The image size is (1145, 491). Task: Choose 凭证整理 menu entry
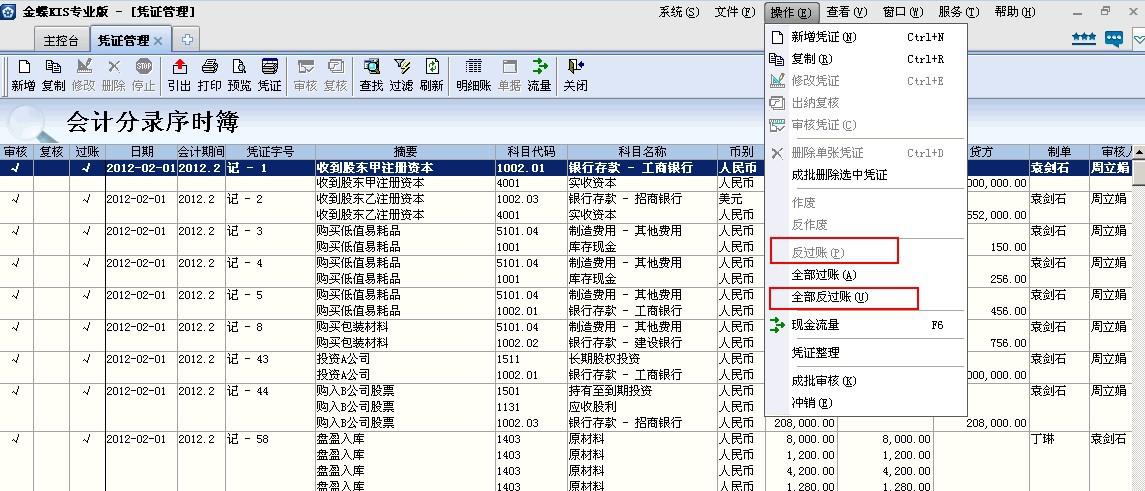coord(865,353)
